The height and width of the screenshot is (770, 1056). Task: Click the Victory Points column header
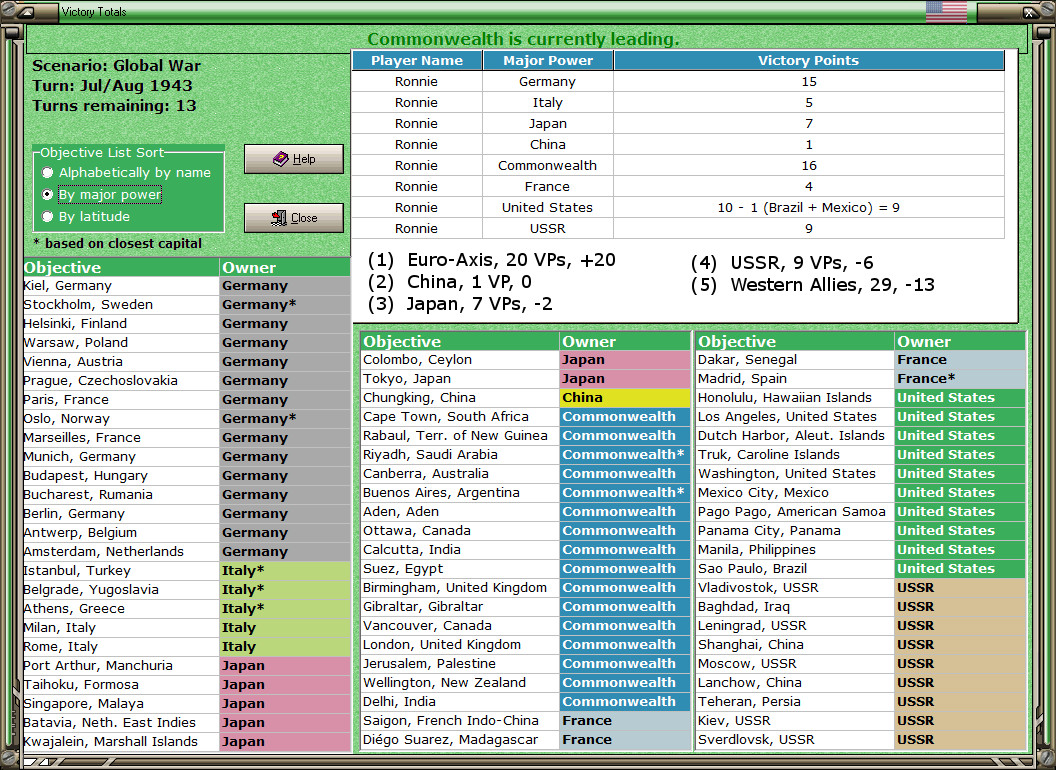tap(808, 61)
